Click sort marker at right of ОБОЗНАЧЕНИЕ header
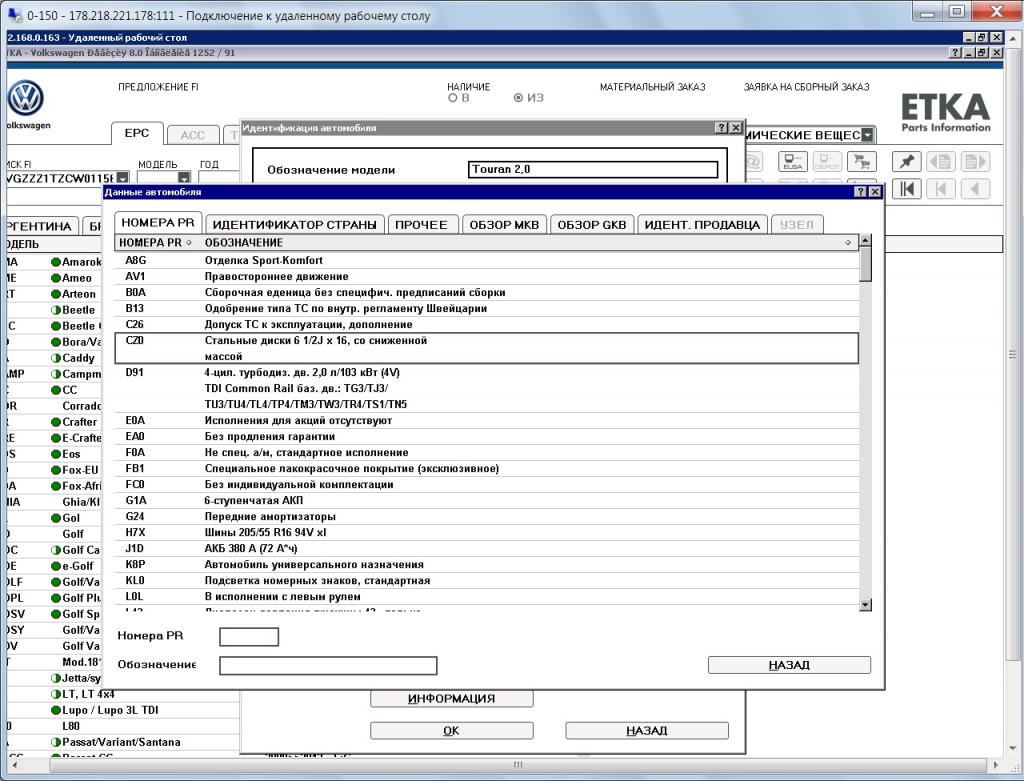Viewport: 1024px width, 781px height. tap(848, 242)
